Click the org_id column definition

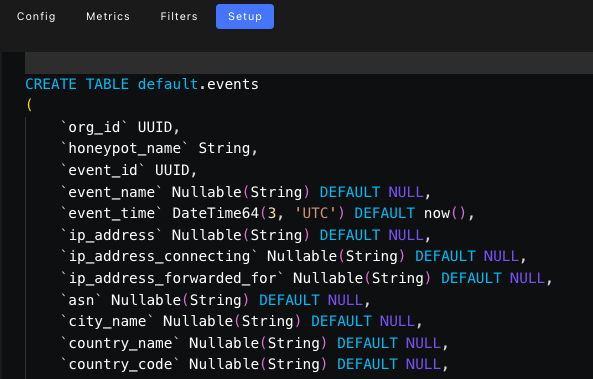120,127
